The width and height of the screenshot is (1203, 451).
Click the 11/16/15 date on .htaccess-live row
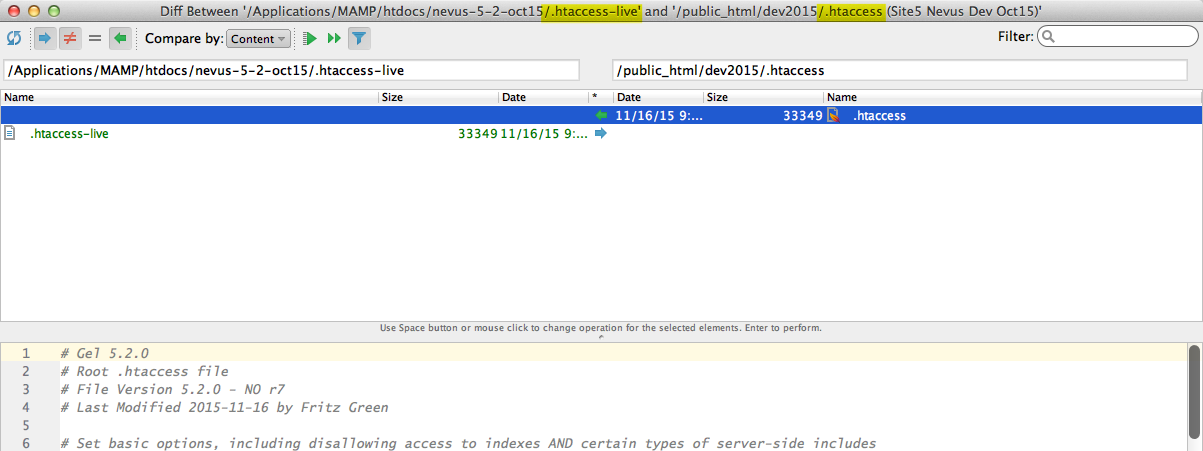pos(545,133)
